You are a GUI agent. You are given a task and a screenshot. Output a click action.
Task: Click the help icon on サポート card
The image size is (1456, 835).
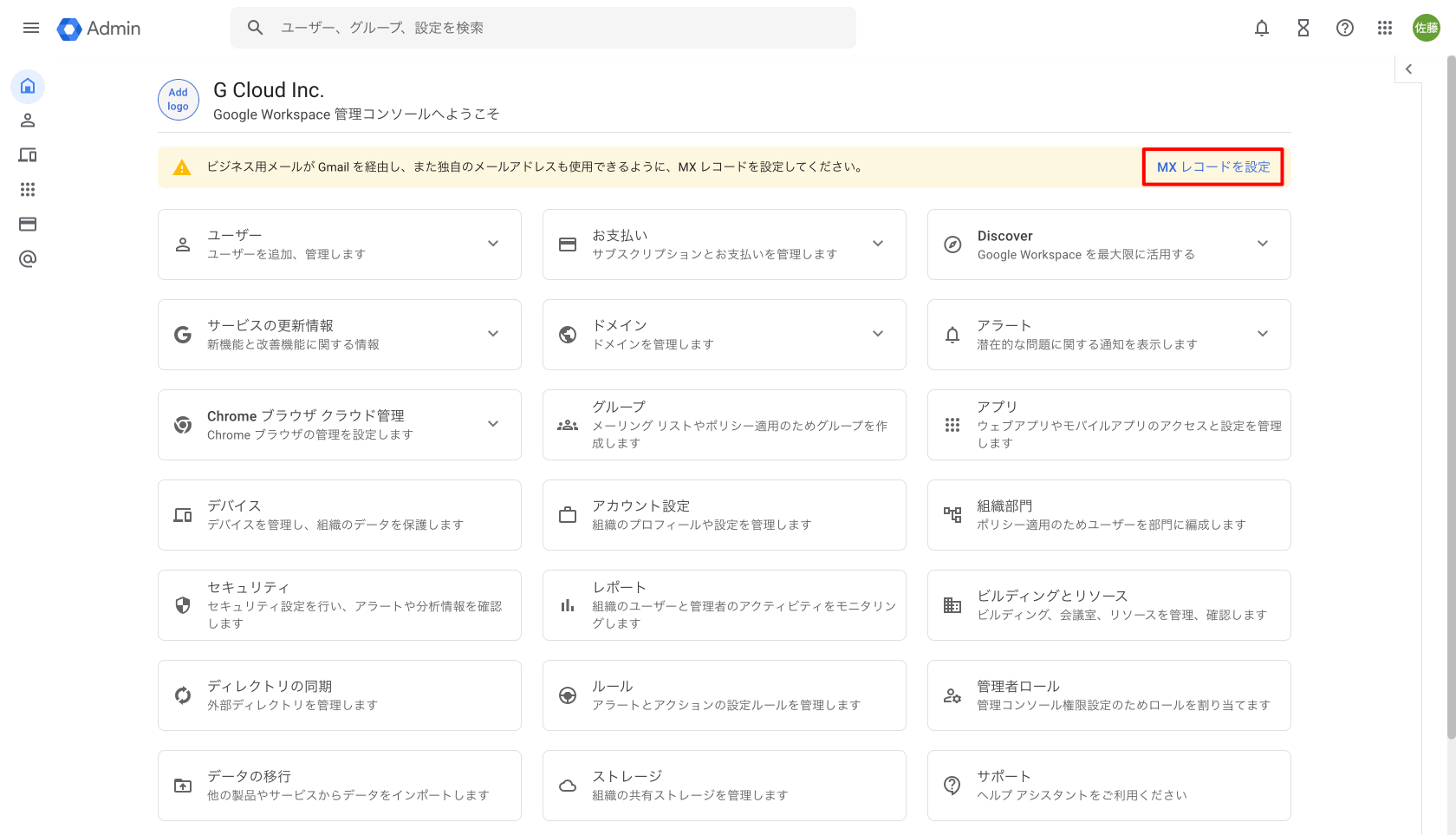952,786
